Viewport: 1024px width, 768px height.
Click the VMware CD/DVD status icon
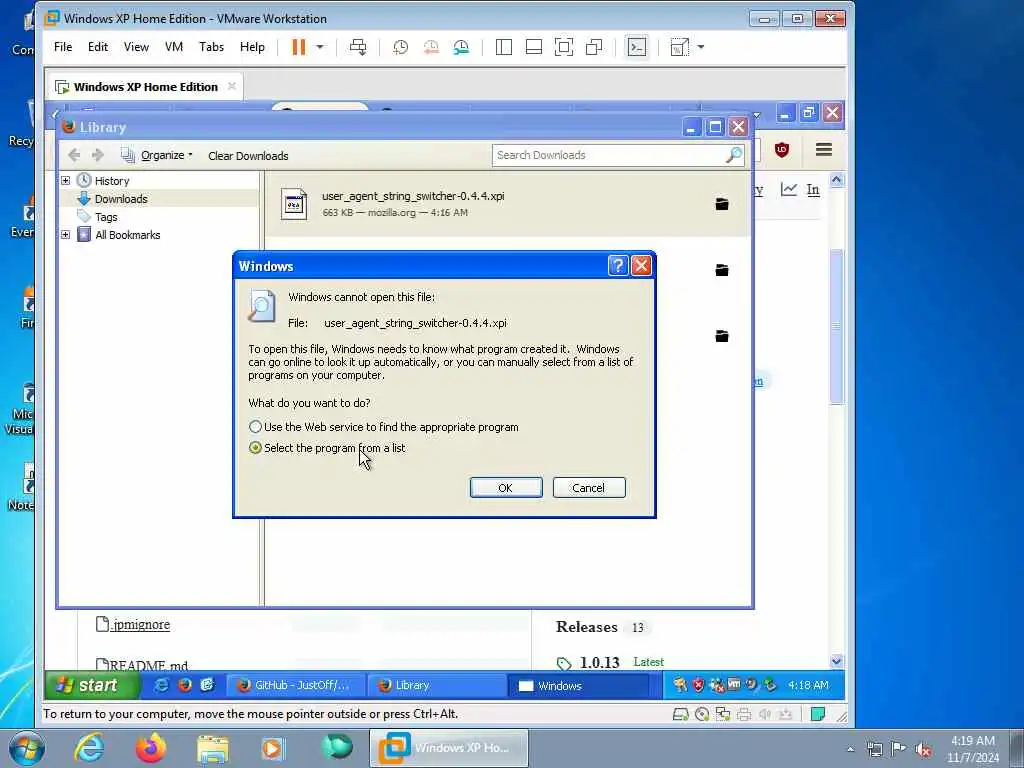tap(702, 714)
